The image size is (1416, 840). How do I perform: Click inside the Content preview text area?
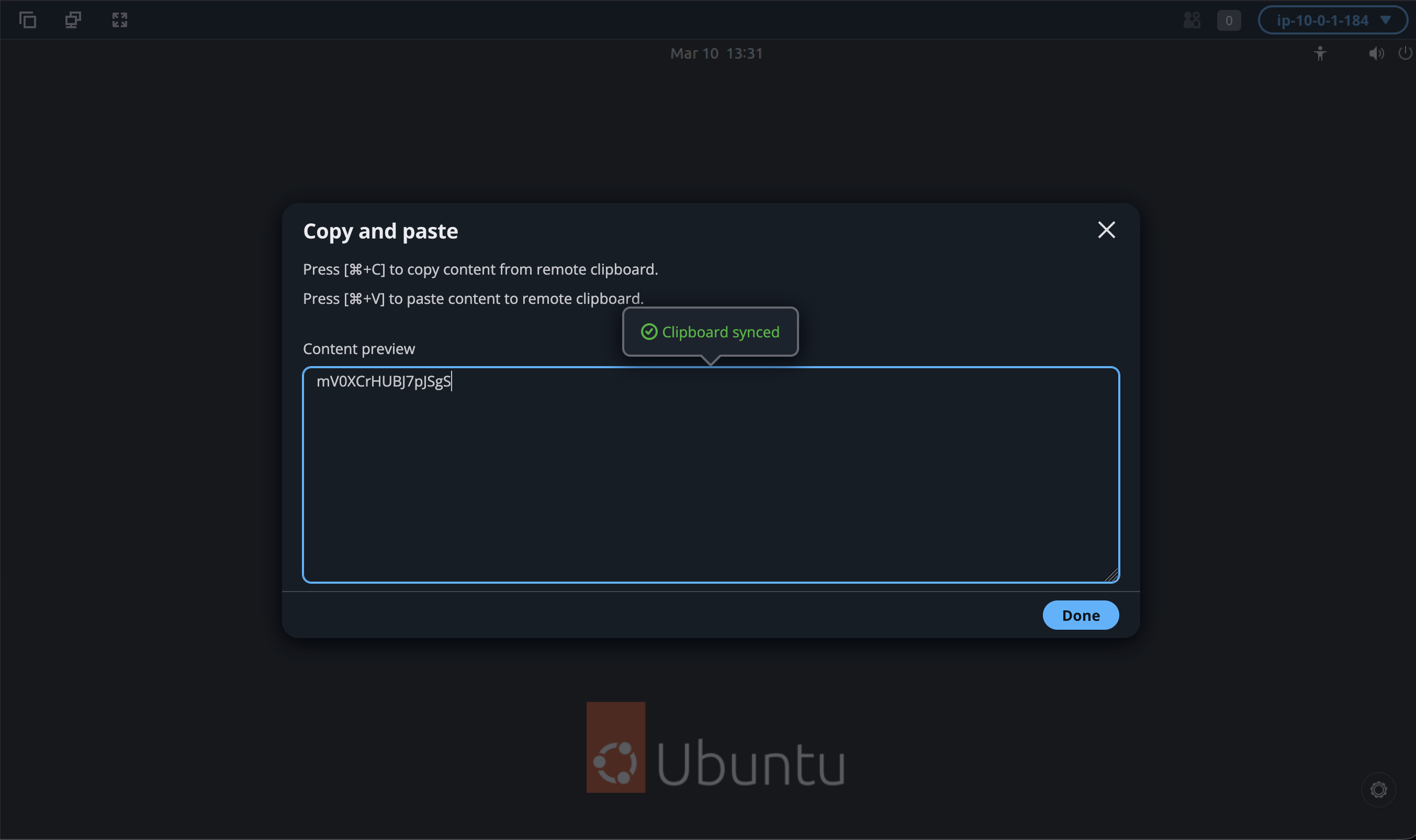[x=711, y=481]
